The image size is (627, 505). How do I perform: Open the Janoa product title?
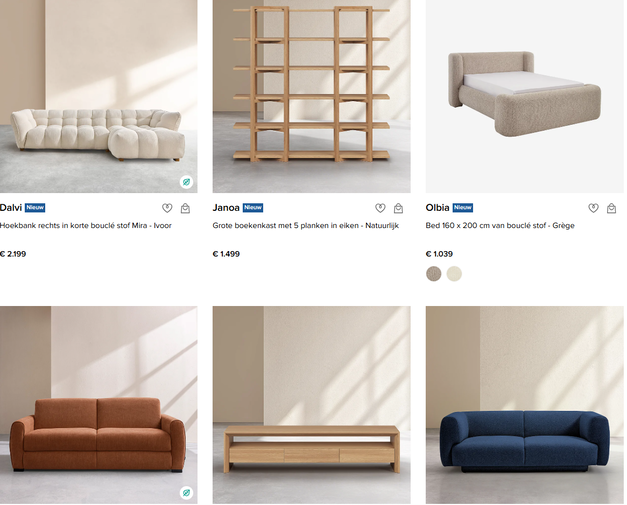[226, 208]
